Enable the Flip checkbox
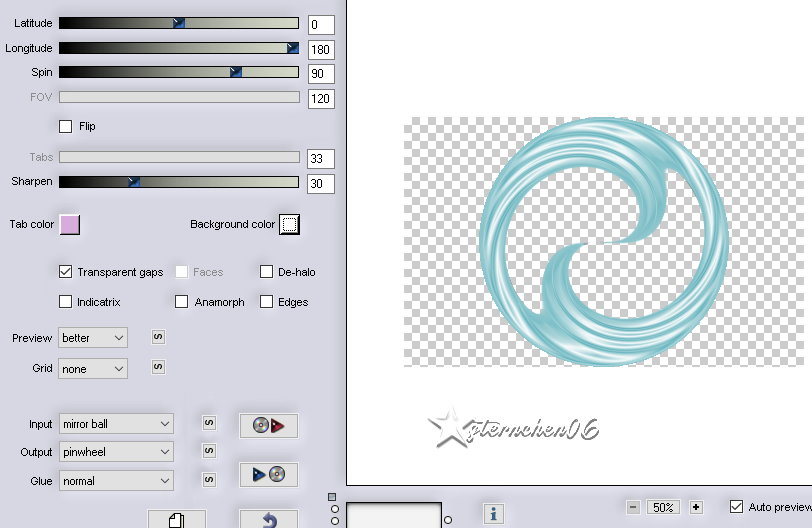The width and height of the screenshot is (812, 528). [66, 127]
